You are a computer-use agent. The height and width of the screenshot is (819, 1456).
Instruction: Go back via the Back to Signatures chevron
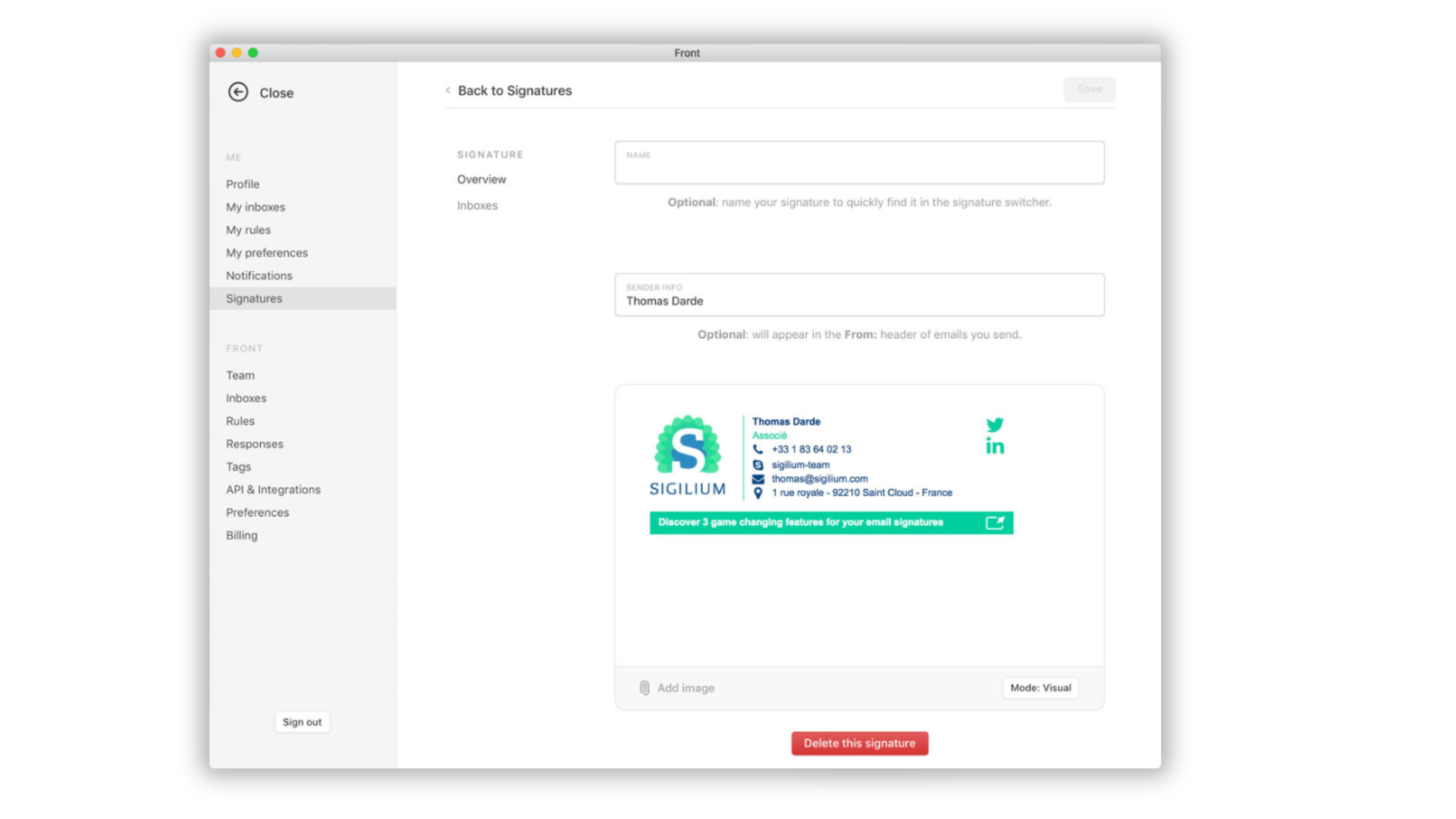[448, 90]
